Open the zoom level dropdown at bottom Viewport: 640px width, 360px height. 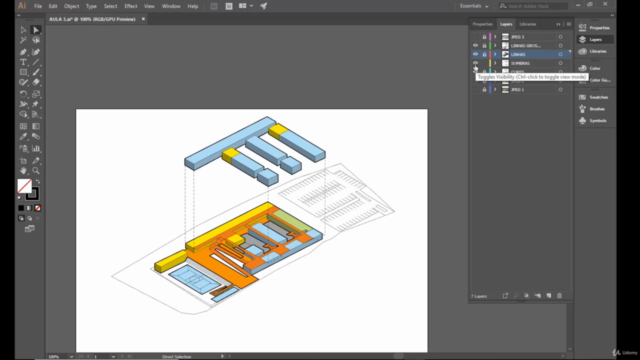pyautogui.click(x=71, y=356)
